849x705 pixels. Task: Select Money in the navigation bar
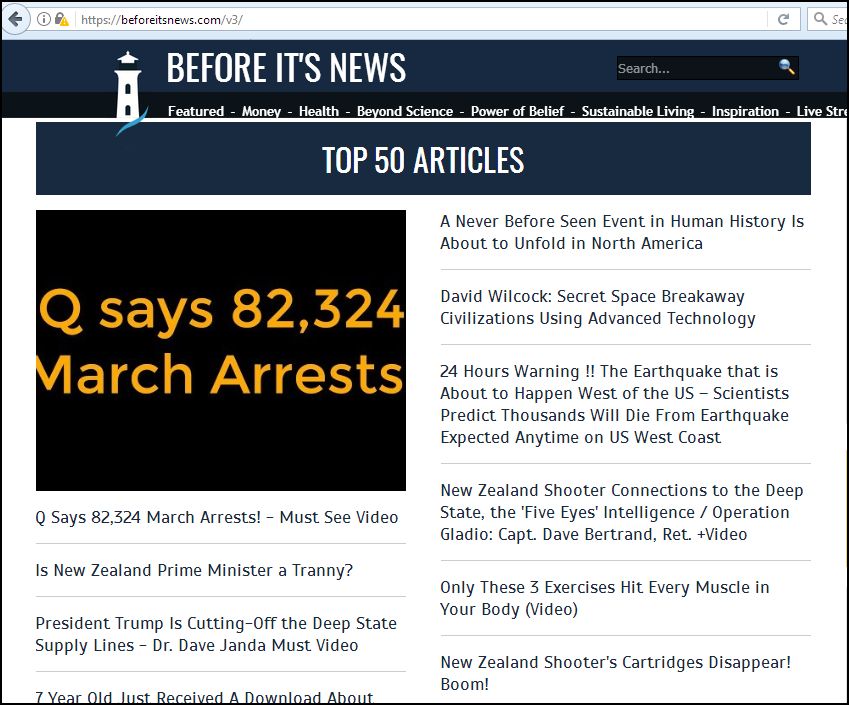261,111
